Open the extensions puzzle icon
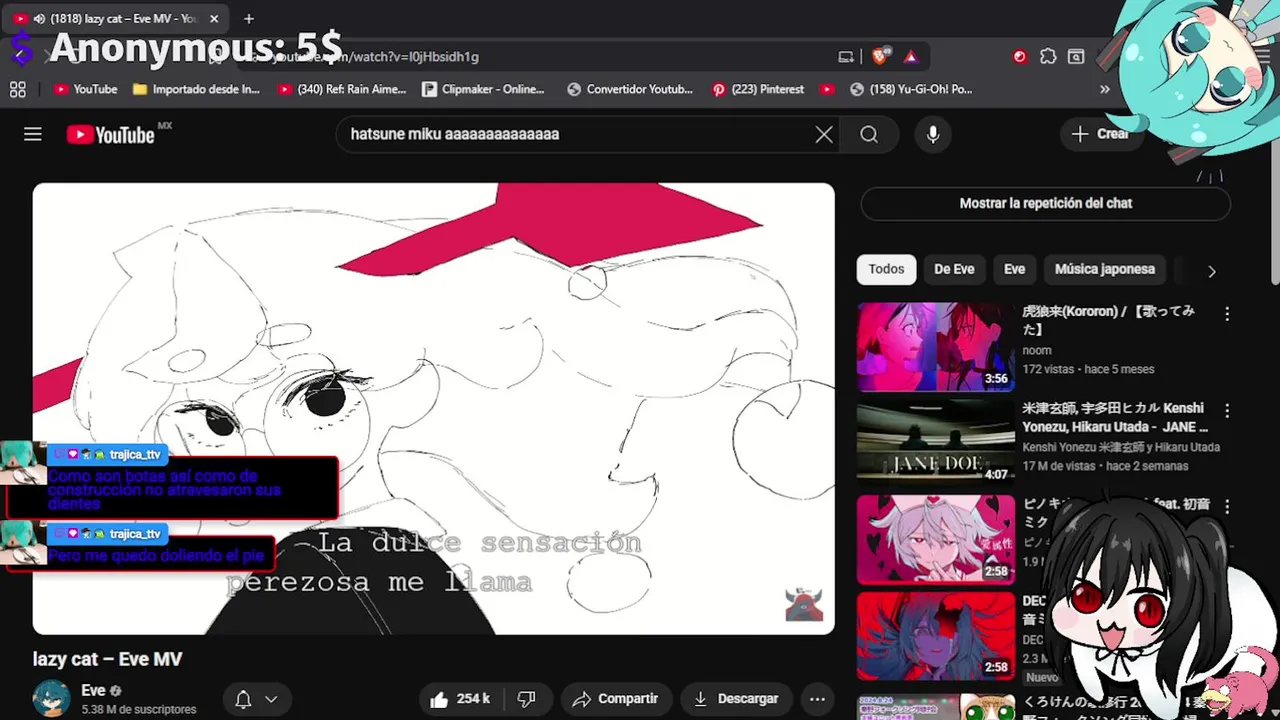1280x720 pixels. point(1048,57)
